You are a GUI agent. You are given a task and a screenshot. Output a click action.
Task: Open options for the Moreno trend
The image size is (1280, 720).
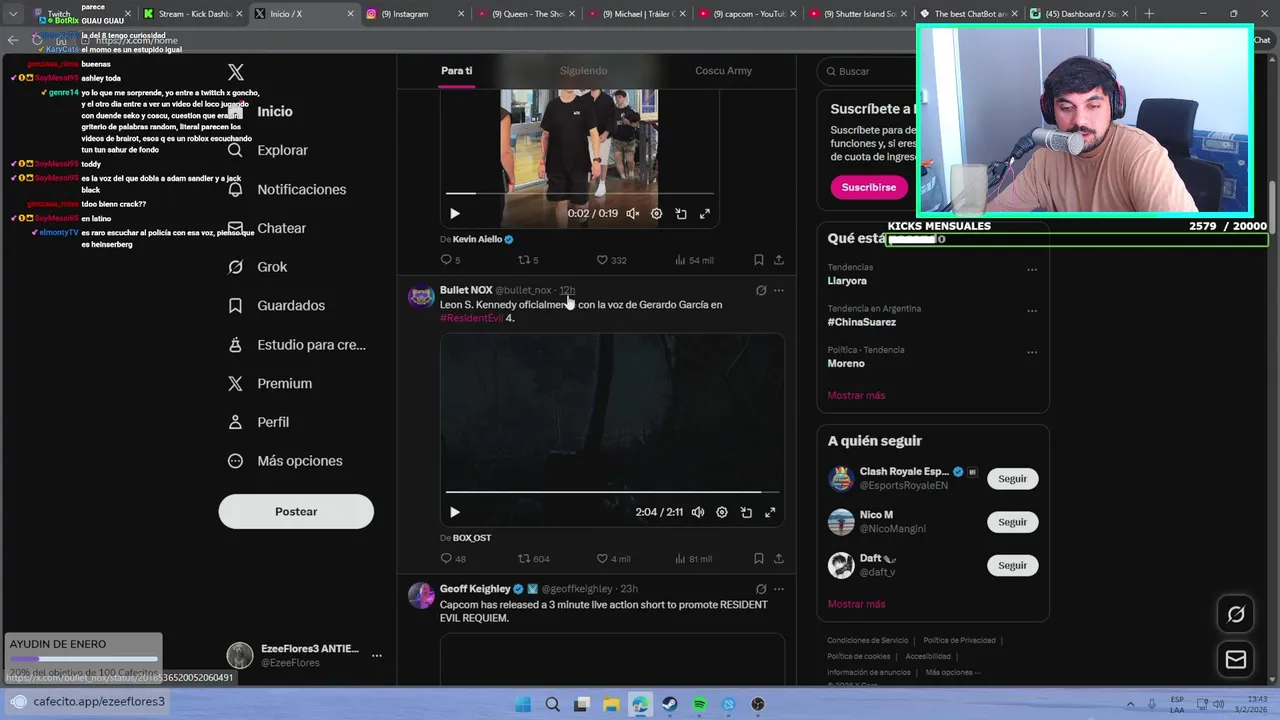tap(1032, 352)
